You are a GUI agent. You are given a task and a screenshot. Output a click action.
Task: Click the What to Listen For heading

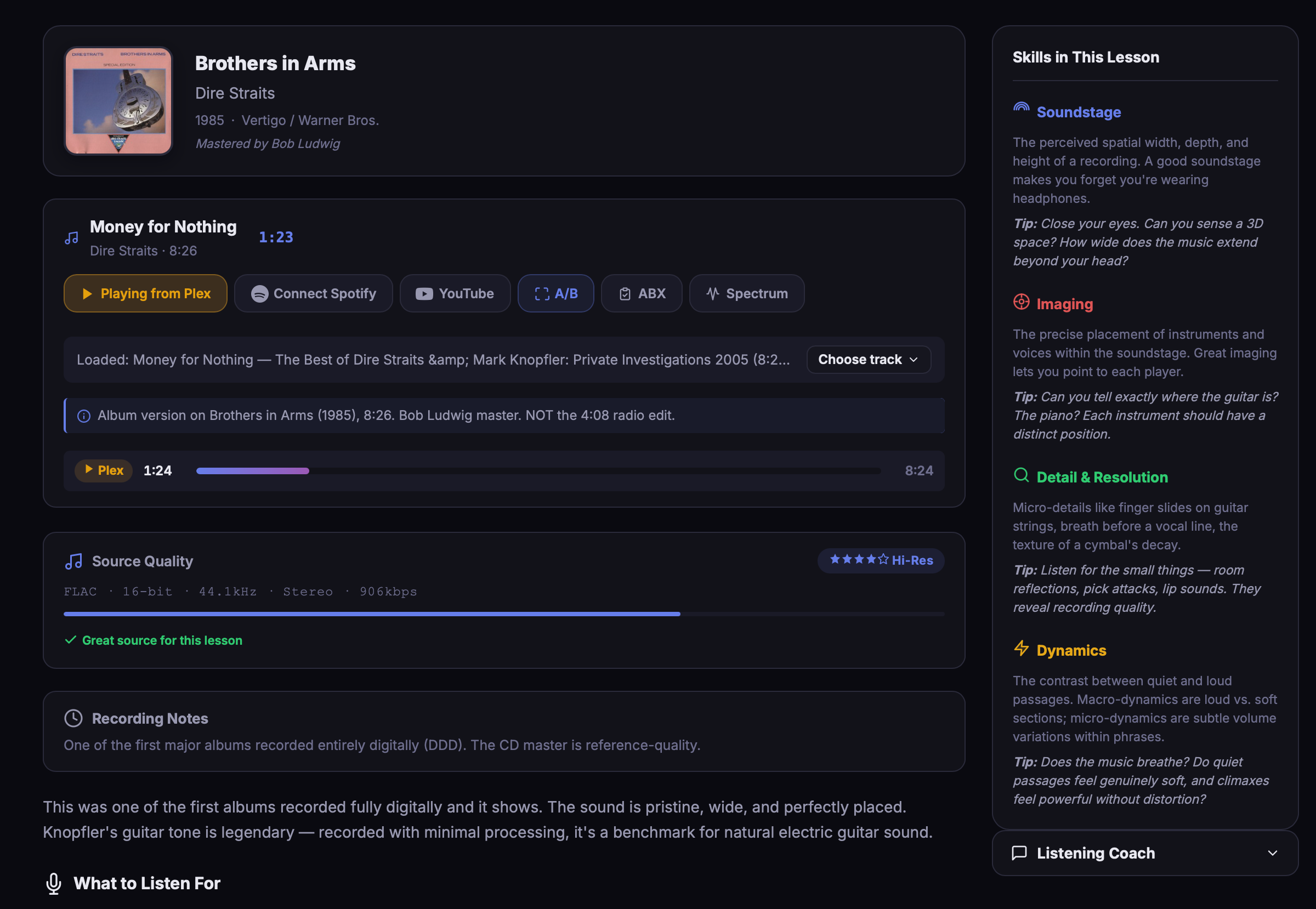[147, 883]
